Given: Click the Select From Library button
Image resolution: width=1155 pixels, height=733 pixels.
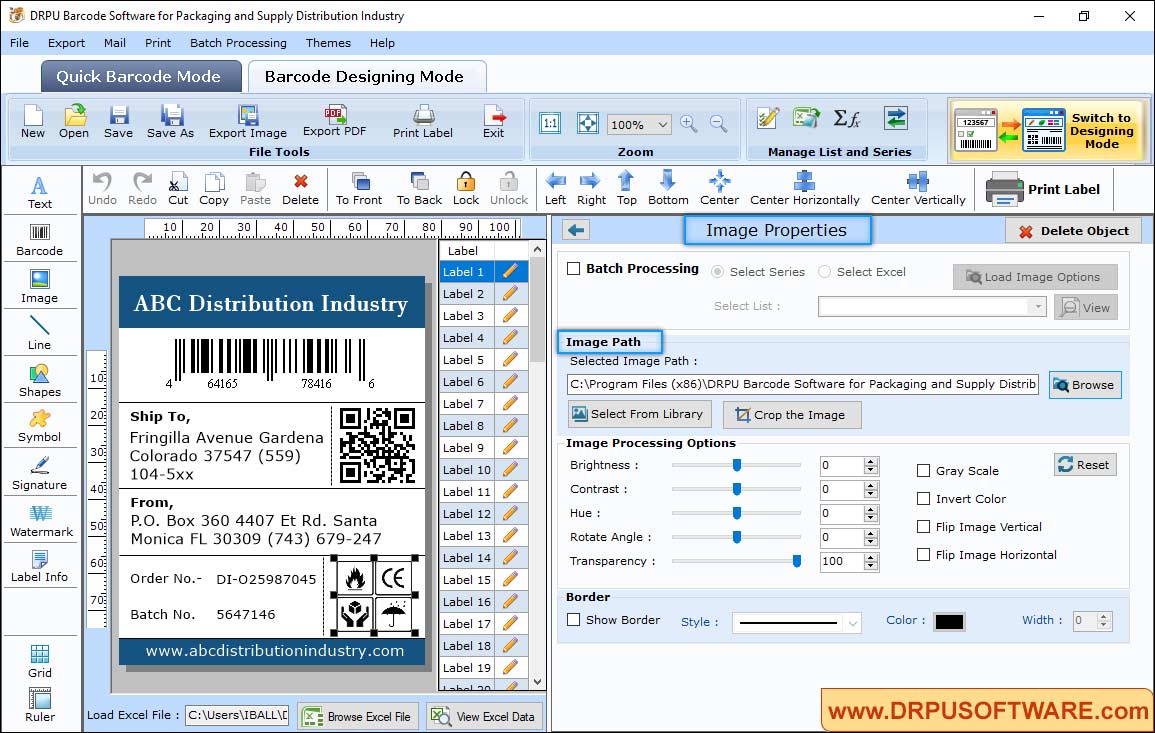Looking at the screenshot, I should click(x=639, y=414).
